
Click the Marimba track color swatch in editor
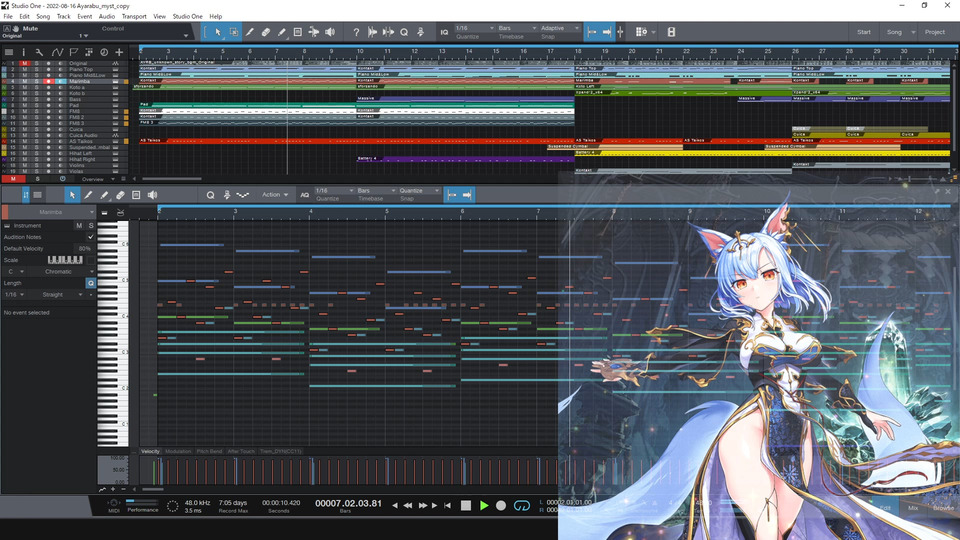[x=5, y=212]
